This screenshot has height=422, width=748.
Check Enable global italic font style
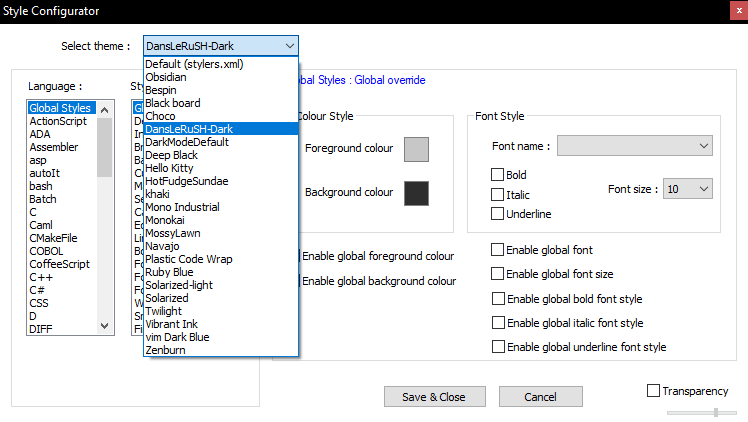pyautogui.click(x=498, y=323)
